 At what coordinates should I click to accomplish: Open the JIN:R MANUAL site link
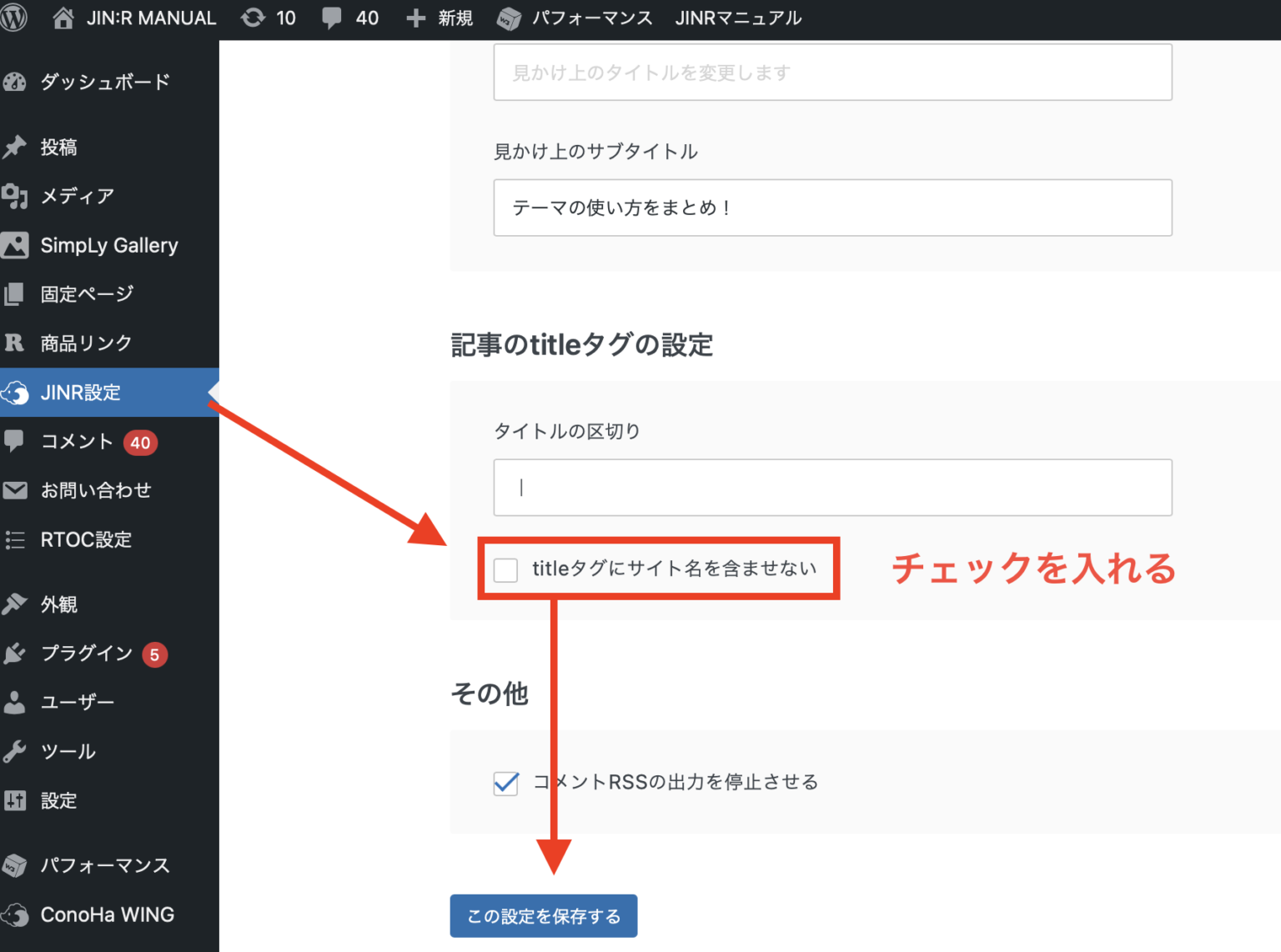[150, 18]
